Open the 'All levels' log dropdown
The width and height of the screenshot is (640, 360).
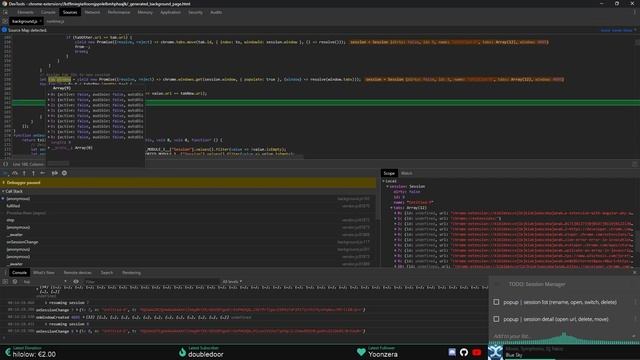232,282
